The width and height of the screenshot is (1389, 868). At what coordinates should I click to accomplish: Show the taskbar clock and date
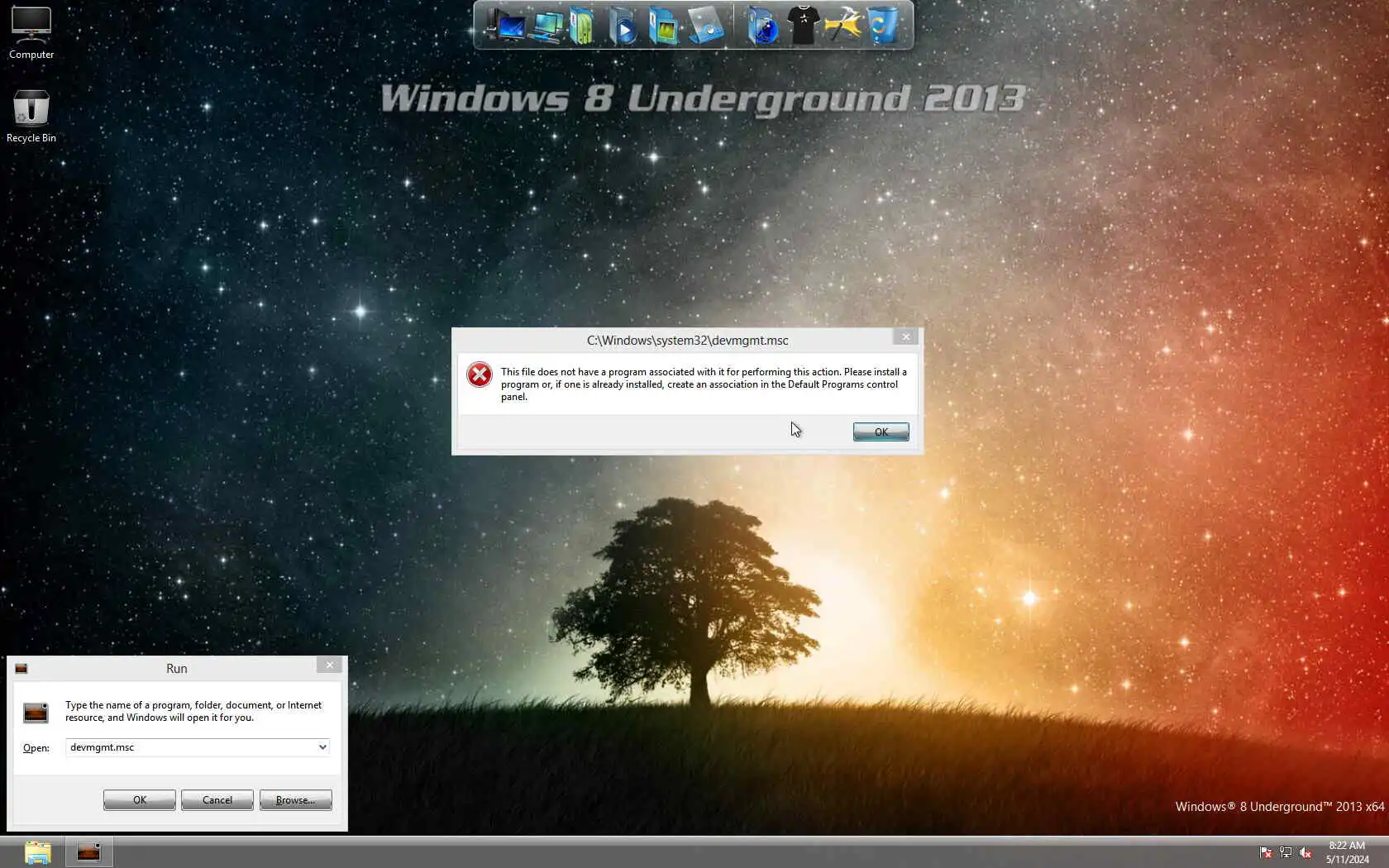point(1348,852)
